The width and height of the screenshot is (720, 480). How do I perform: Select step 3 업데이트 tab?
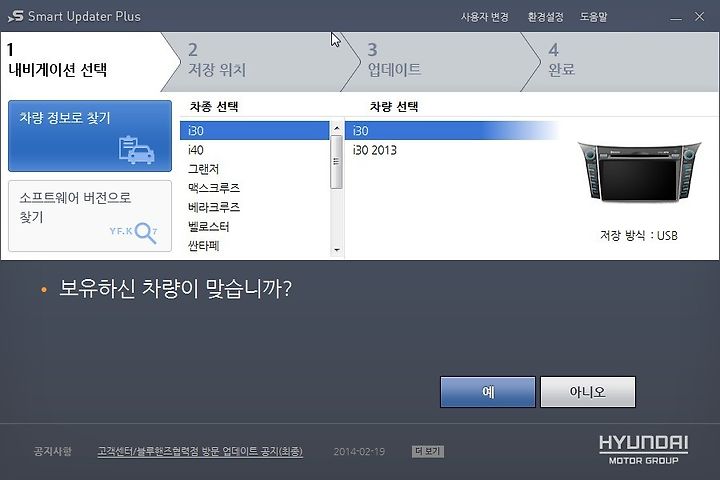(x=441, y=62)
